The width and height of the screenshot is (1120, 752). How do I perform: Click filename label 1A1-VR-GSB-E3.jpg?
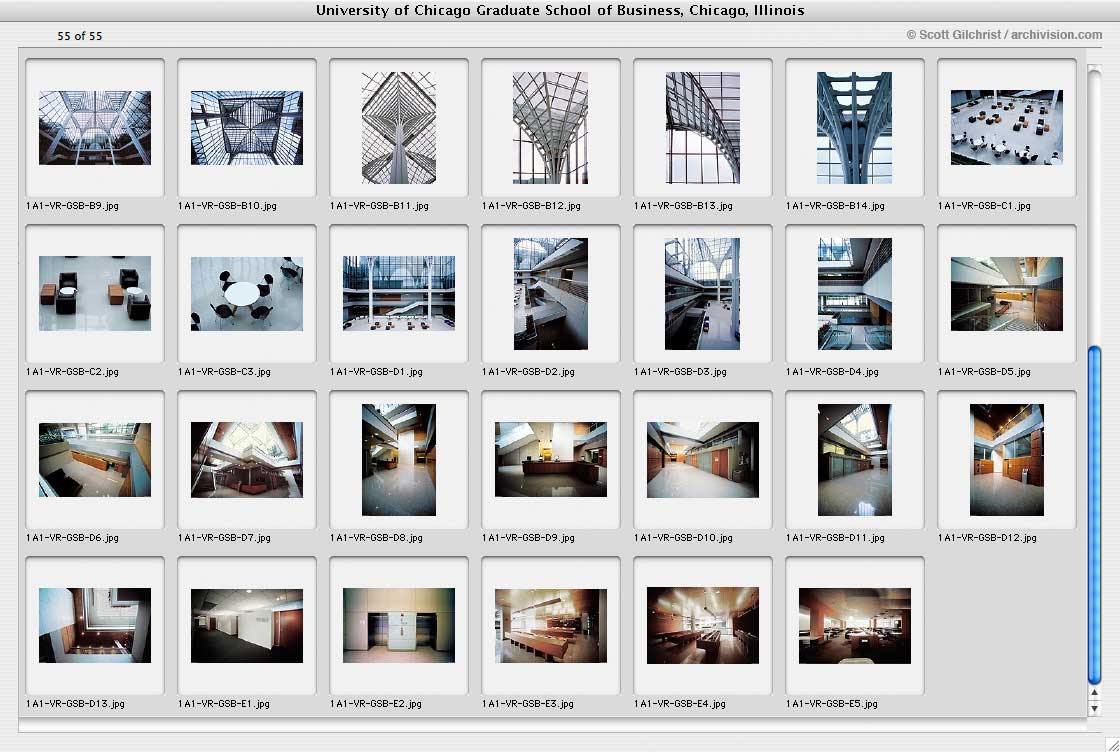(x=528, y=704)
